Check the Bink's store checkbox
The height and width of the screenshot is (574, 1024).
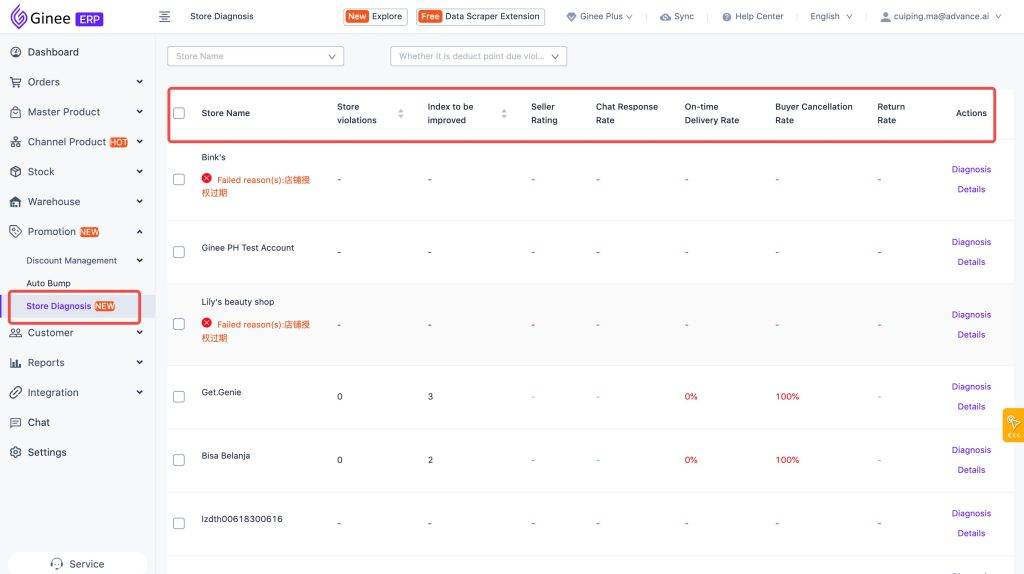pos(179,180)
